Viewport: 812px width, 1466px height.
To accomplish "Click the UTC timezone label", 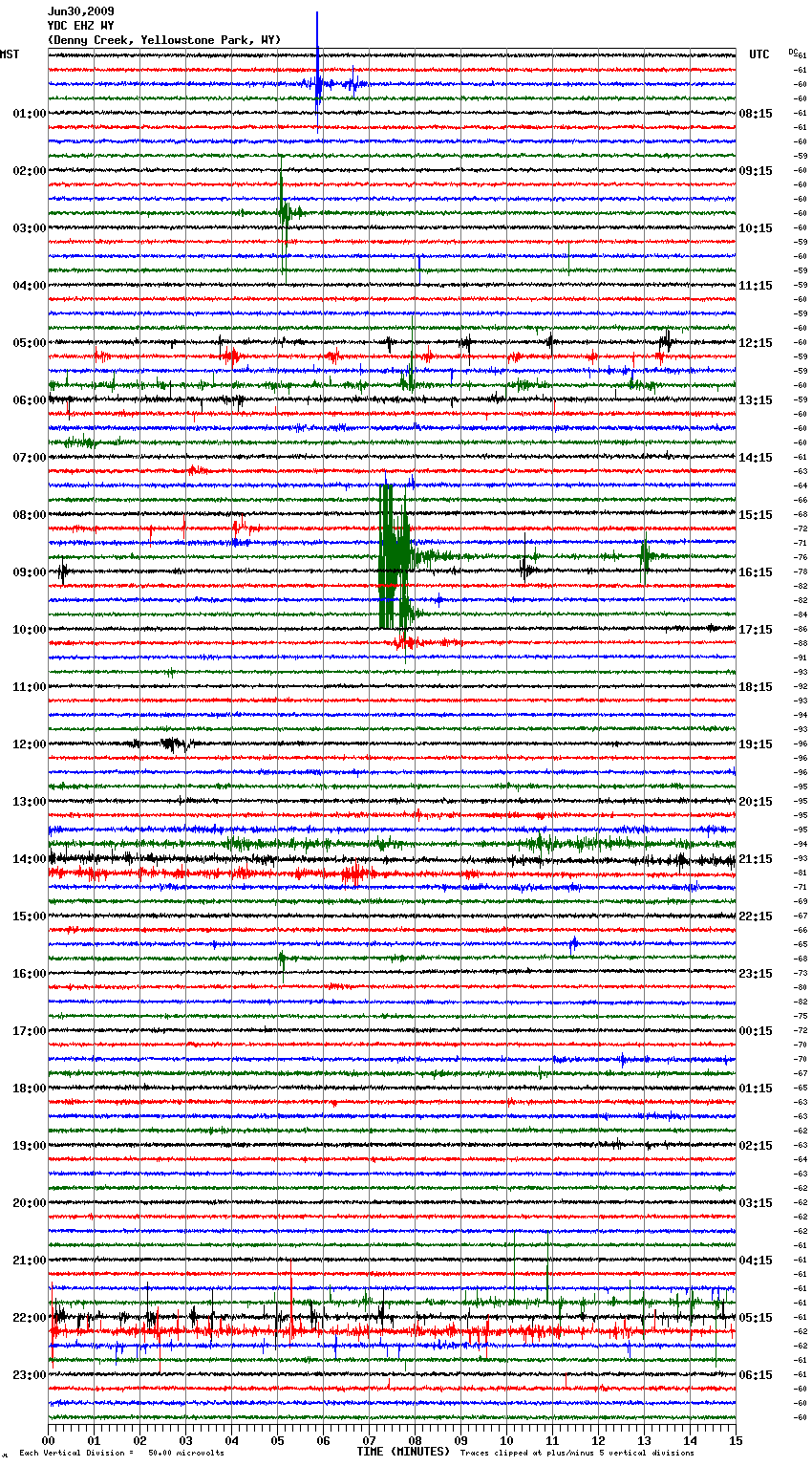I will click(x=759, y=54).
